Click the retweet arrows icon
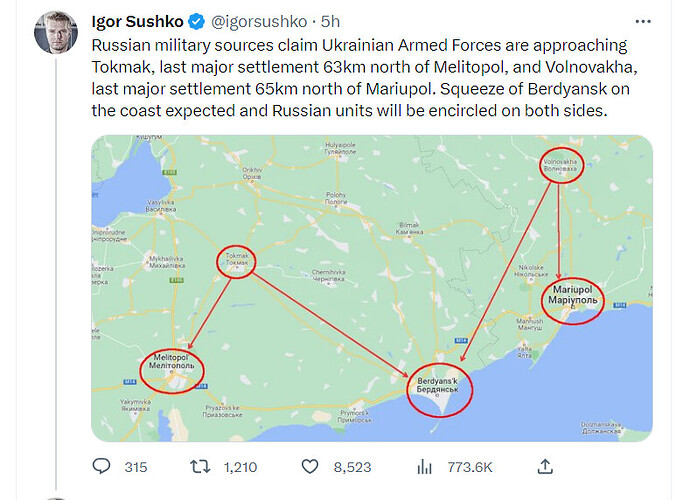 tap(200, 467)
